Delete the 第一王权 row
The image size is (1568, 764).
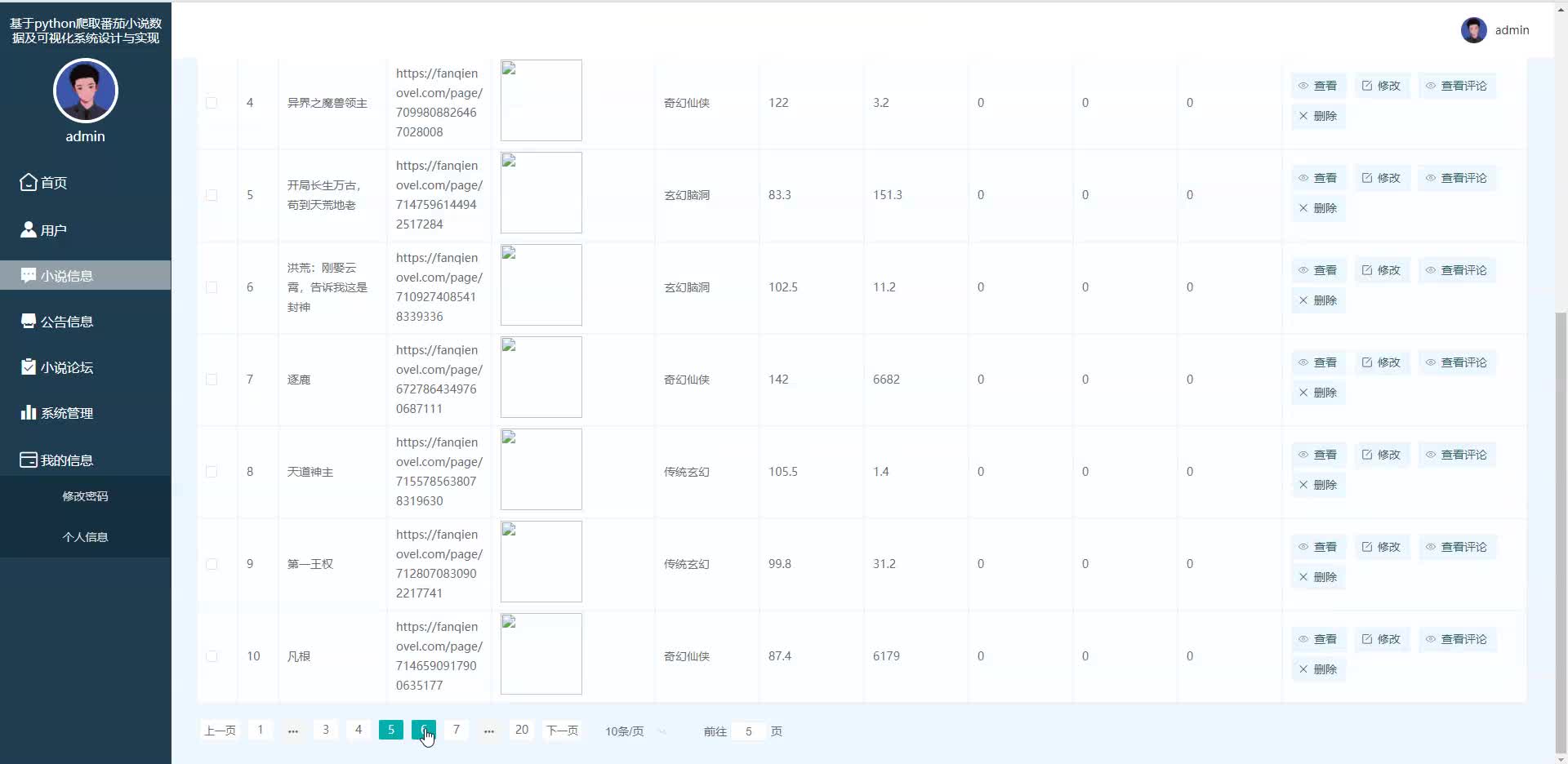1318,577
